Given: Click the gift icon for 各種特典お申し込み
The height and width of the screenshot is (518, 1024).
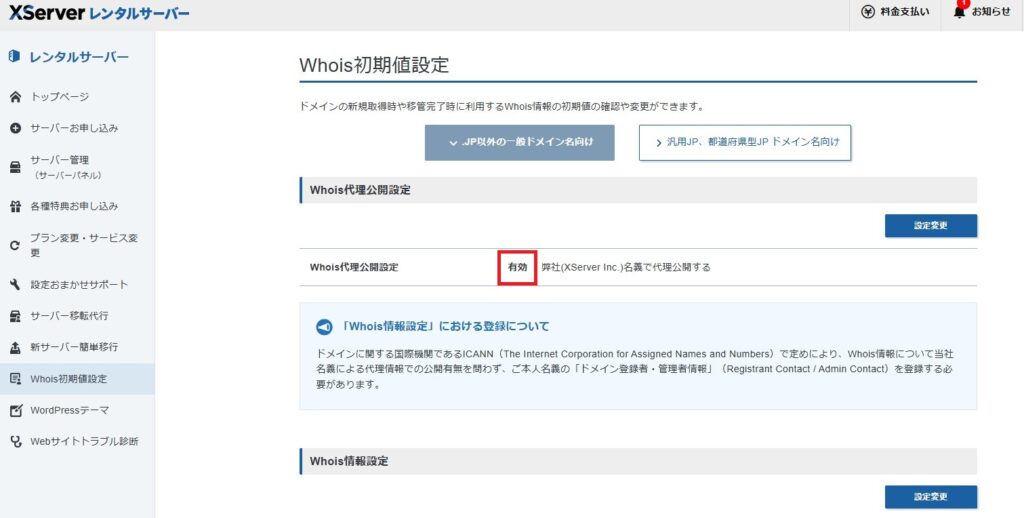Looking at the screenshot, I should point(15,206).
